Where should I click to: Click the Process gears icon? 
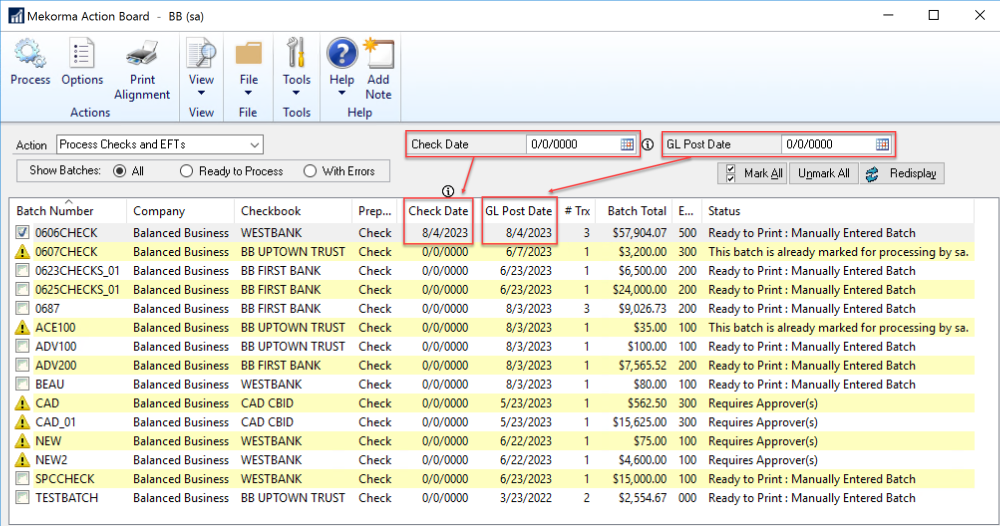tap(30, 53)
